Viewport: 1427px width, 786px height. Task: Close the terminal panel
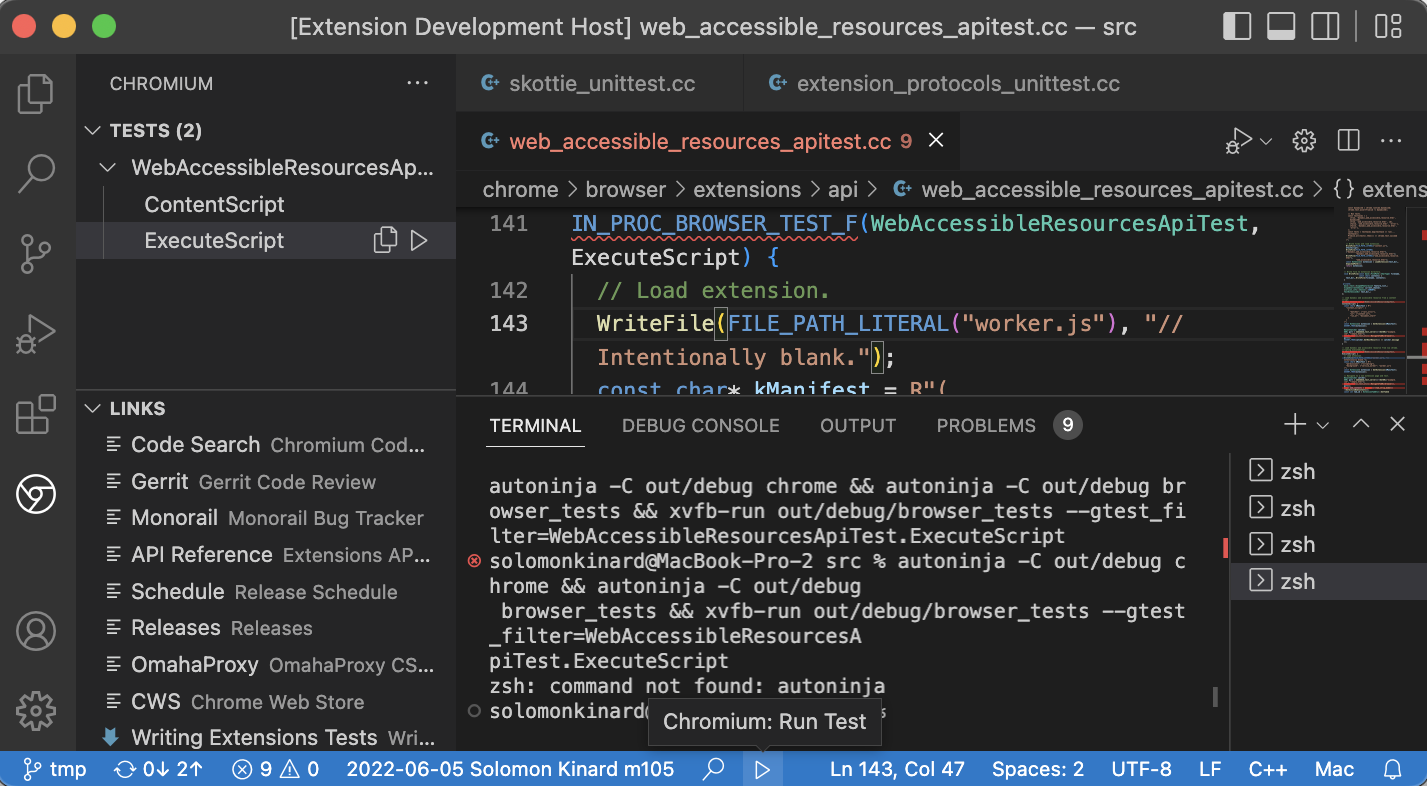point(1398,424)
